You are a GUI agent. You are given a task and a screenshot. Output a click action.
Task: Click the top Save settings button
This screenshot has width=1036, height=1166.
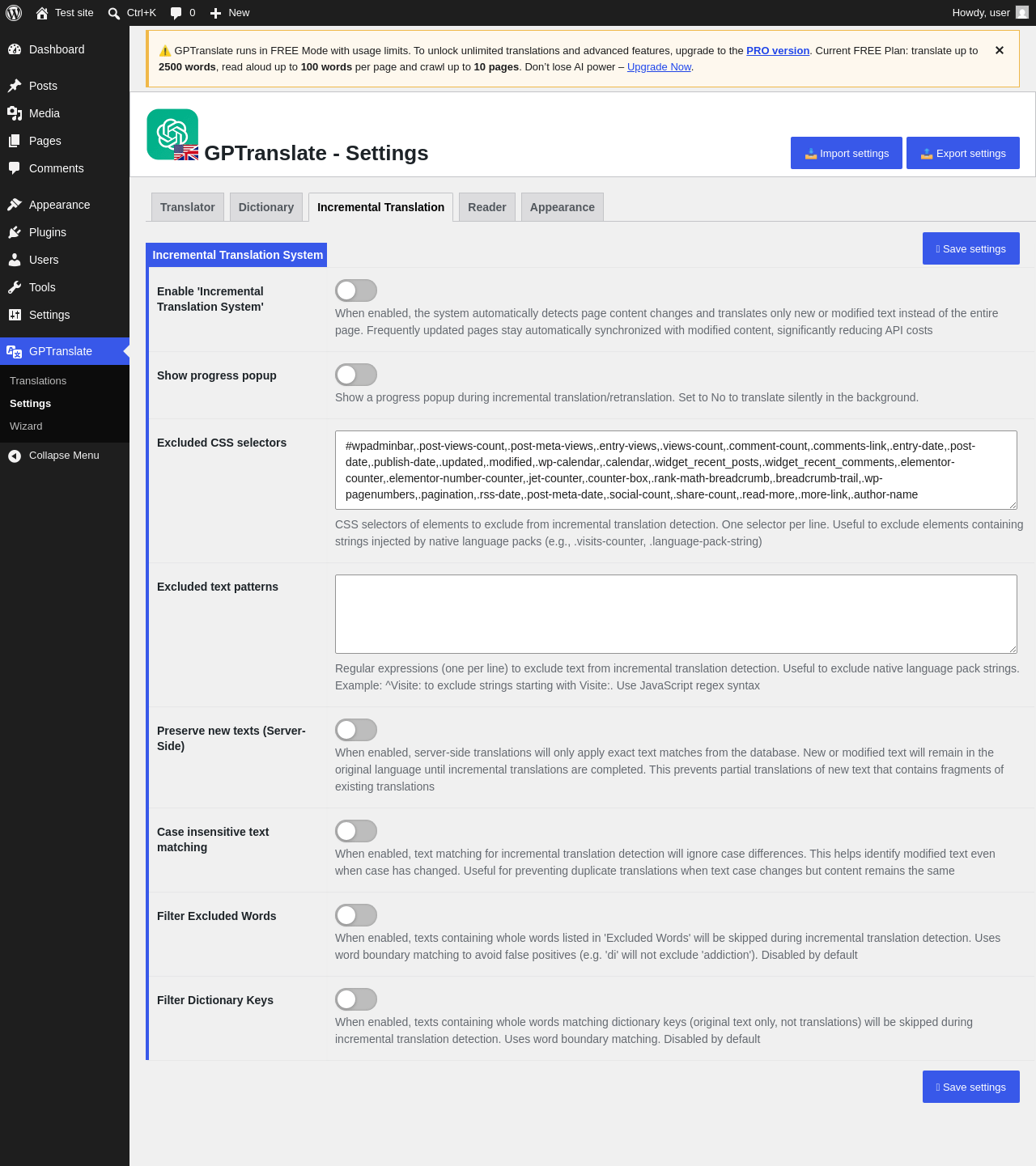tap(971, 248)
